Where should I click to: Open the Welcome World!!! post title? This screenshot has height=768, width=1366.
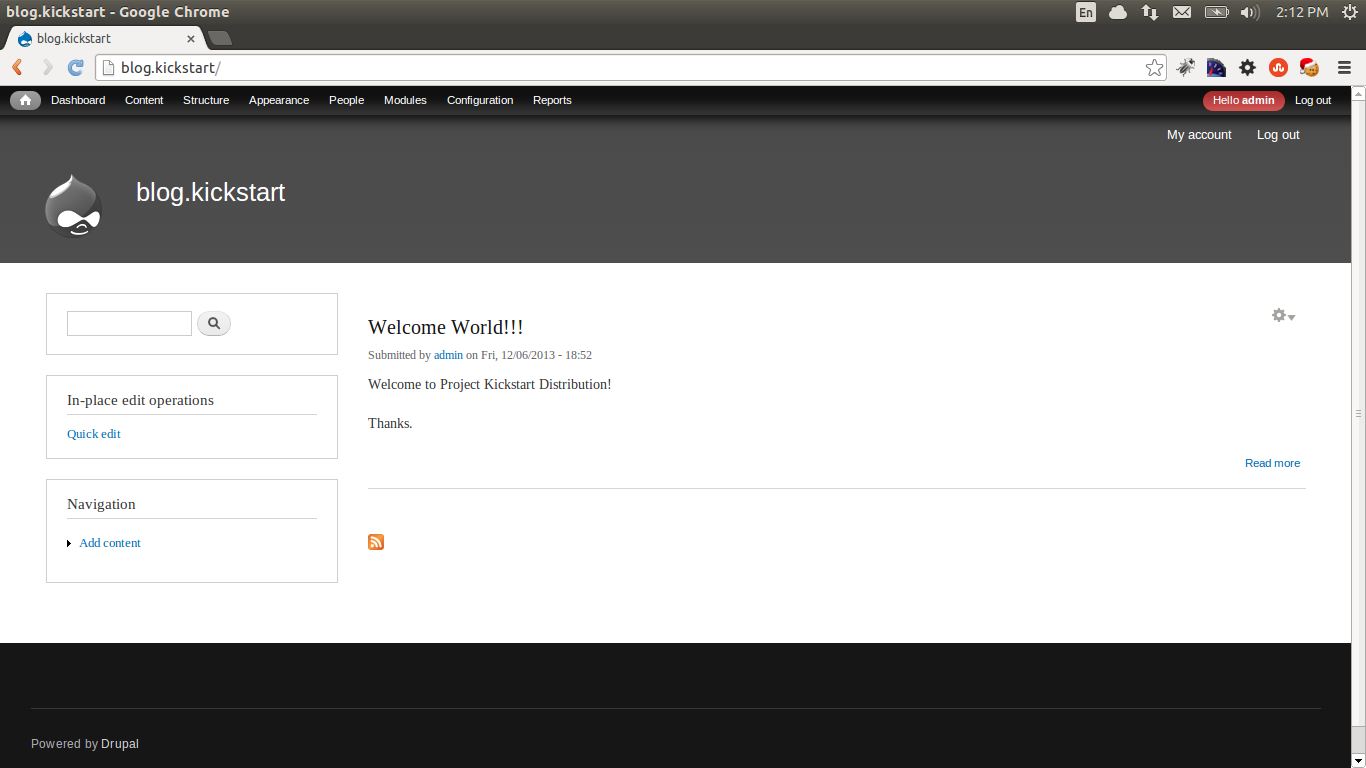(444, 327)
